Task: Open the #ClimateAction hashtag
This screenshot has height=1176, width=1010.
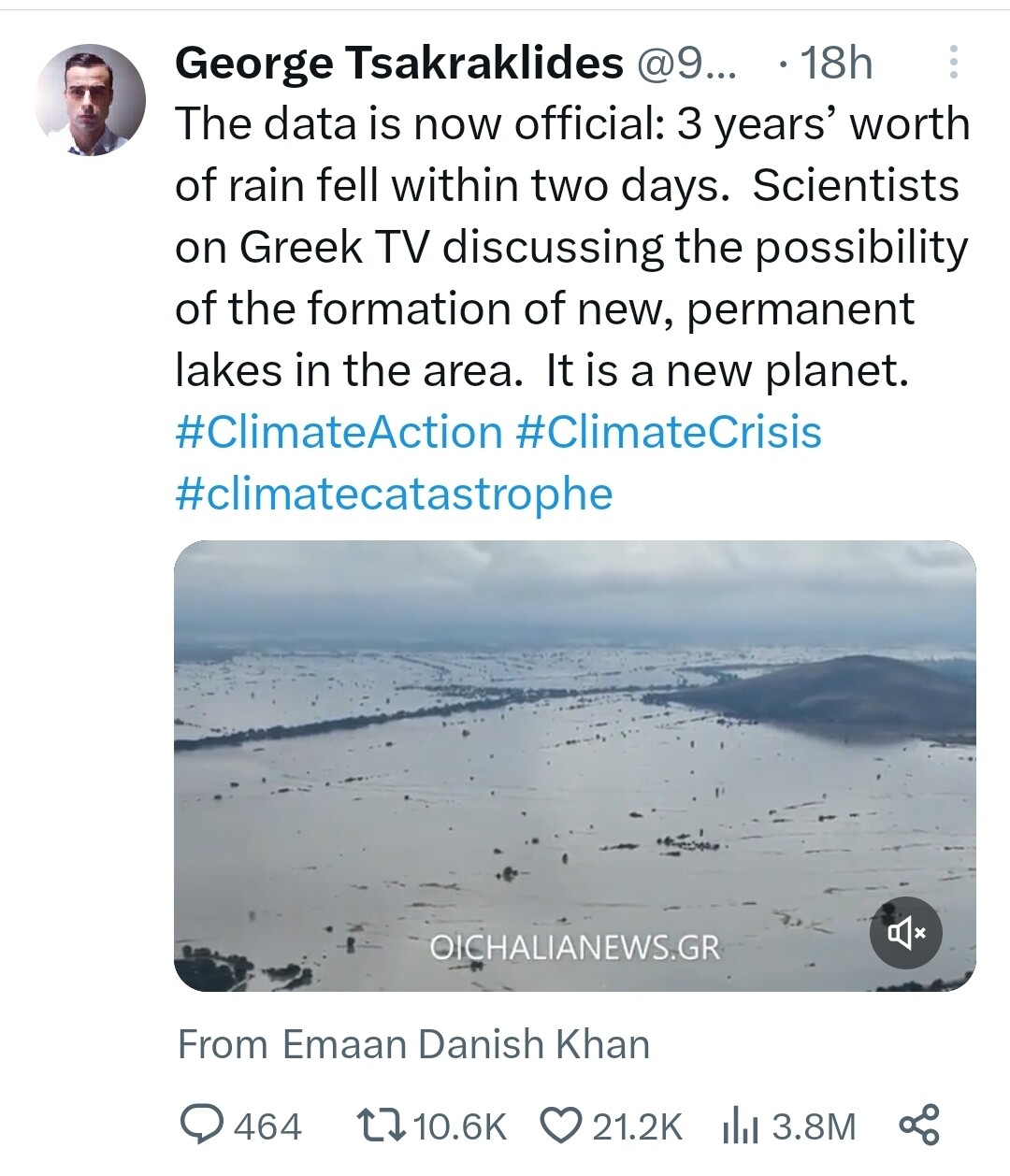Action: click(339, 432)
